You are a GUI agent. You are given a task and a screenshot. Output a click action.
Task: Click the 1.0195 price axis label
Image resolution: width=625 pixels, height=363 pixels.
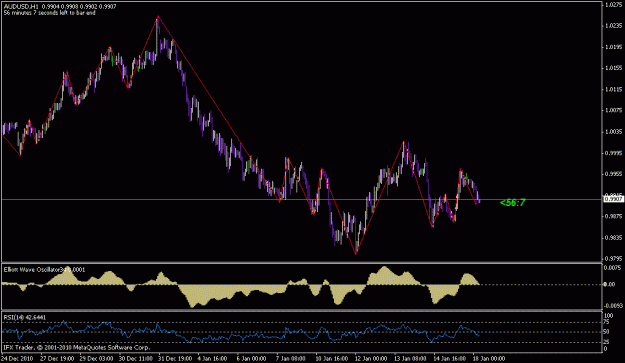tap(613, 47)
